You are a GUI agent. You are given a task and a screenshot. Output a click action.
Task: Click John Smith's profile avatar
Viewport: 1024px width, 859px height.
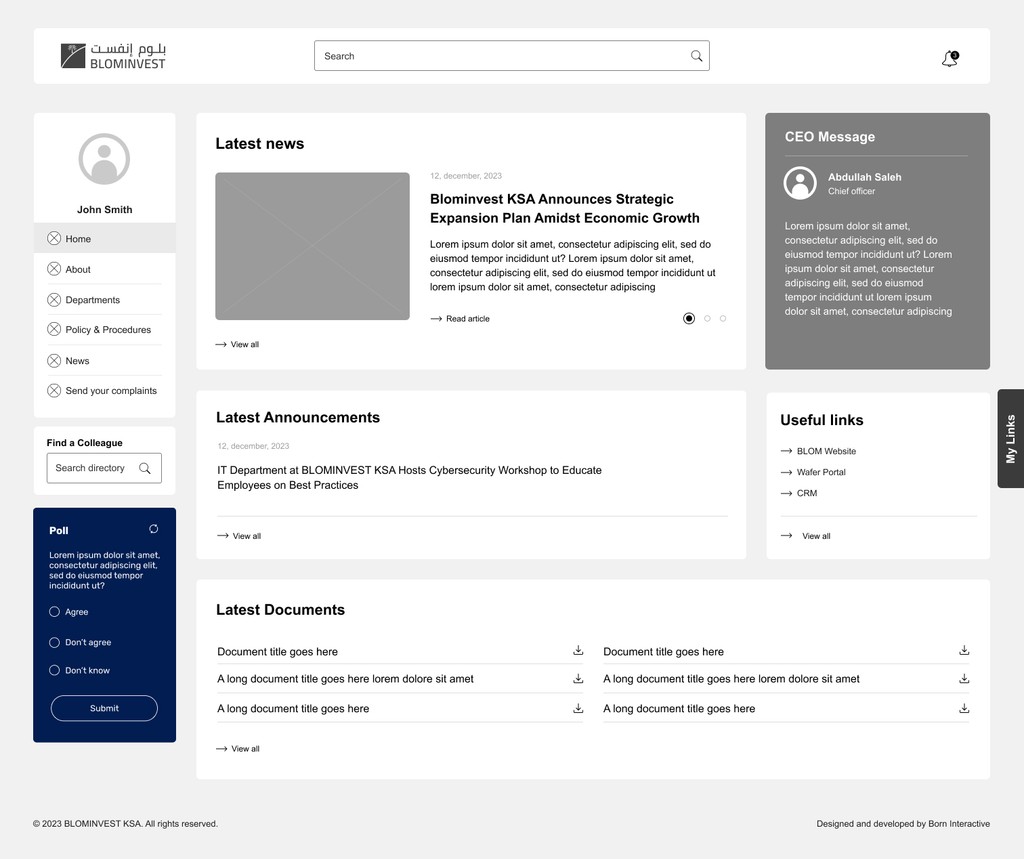(x=104, y=159)
